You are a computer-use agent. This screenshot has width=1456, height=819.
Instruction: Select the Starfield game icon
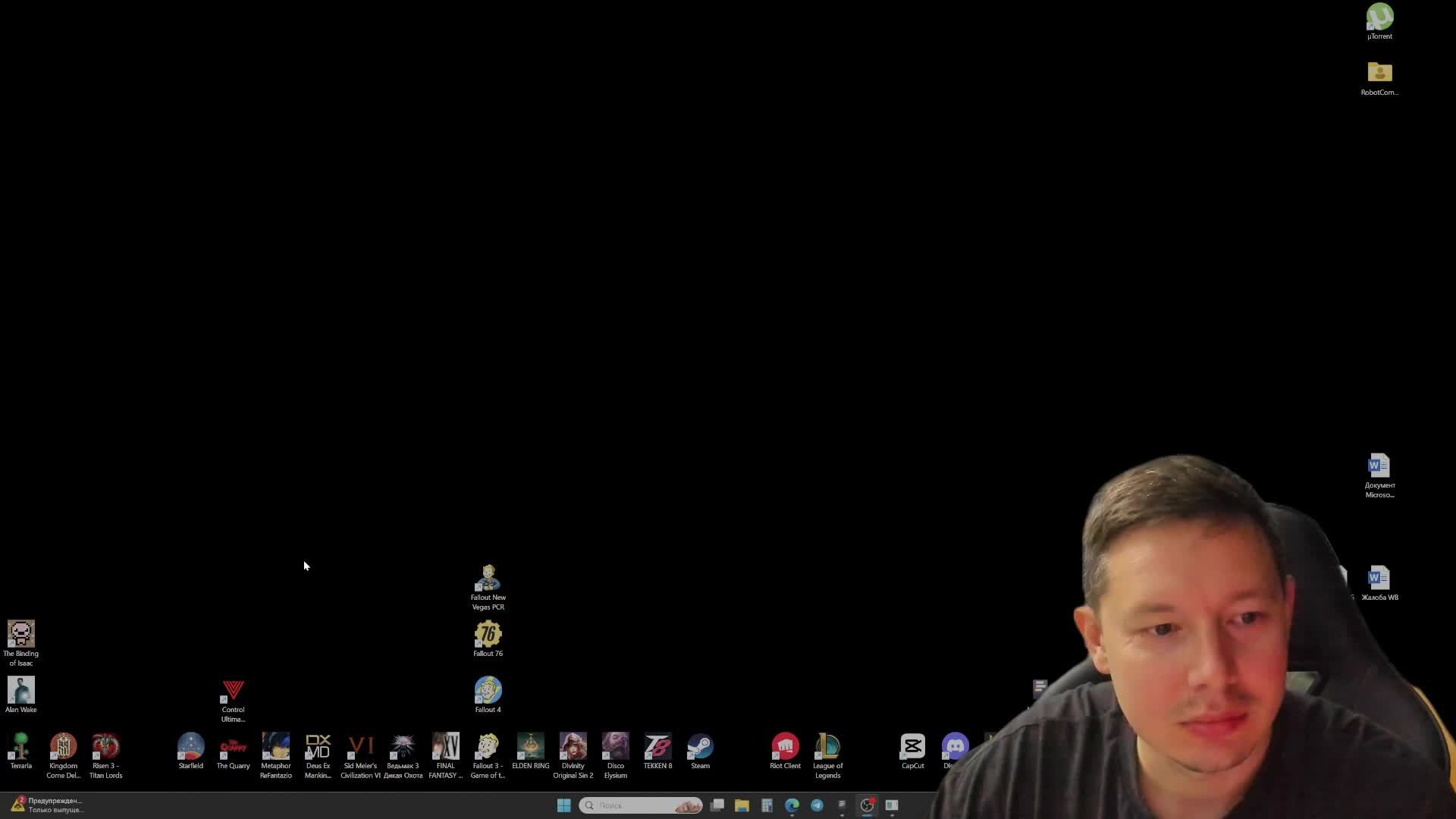[x=190, y=747]
